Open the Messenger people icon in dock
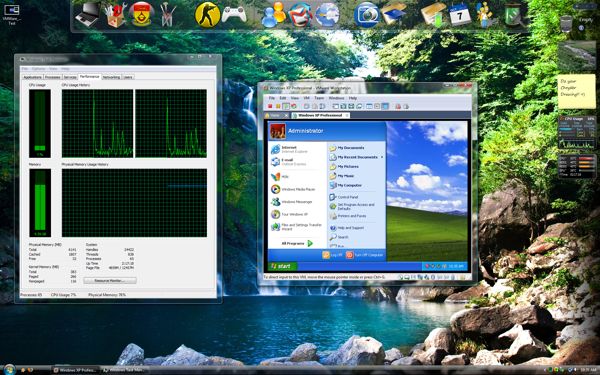The height and width of the screenshot is (375, 600). click(273, 15)
